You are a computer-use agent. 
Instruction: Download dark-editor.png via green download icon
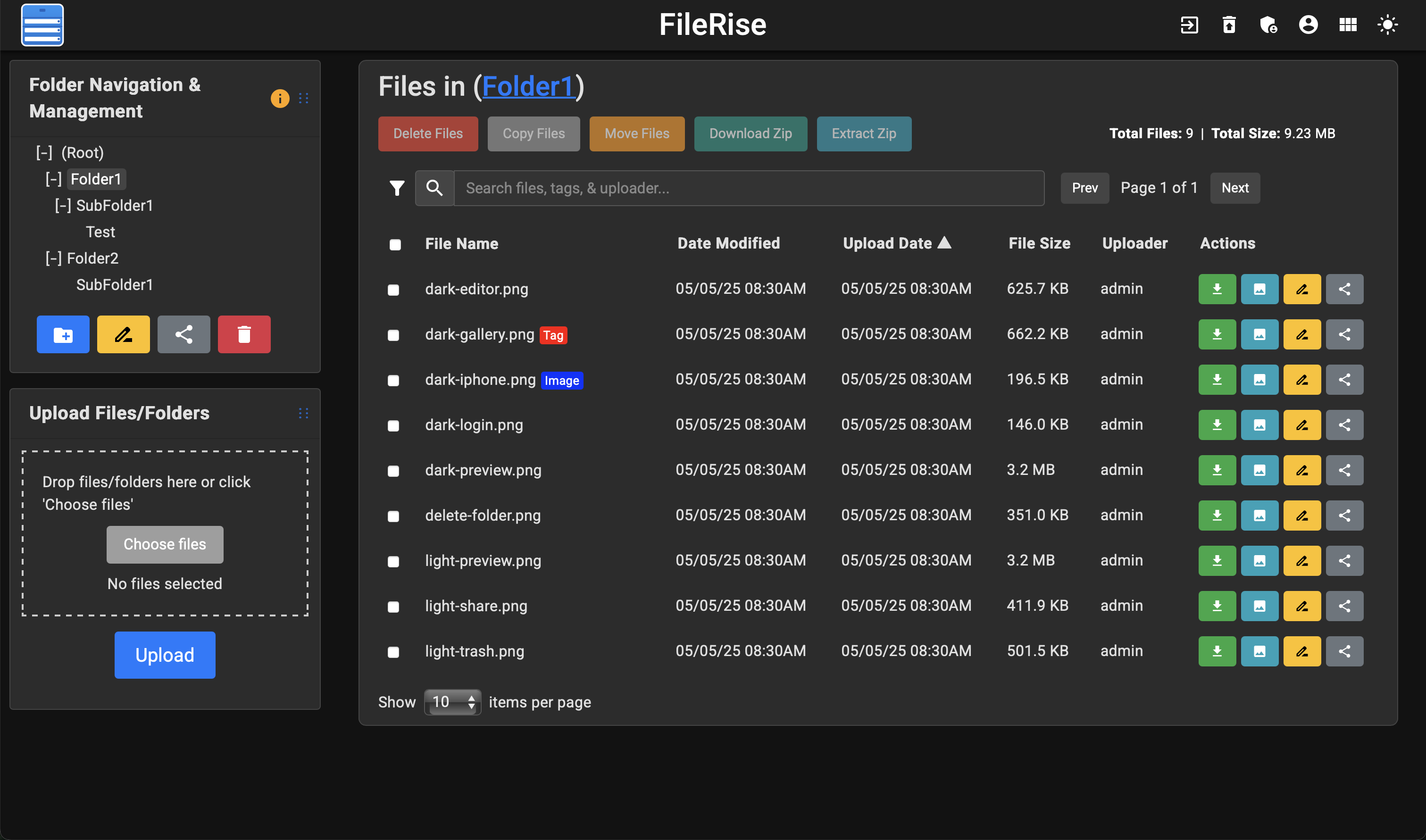coord(1217,289)
